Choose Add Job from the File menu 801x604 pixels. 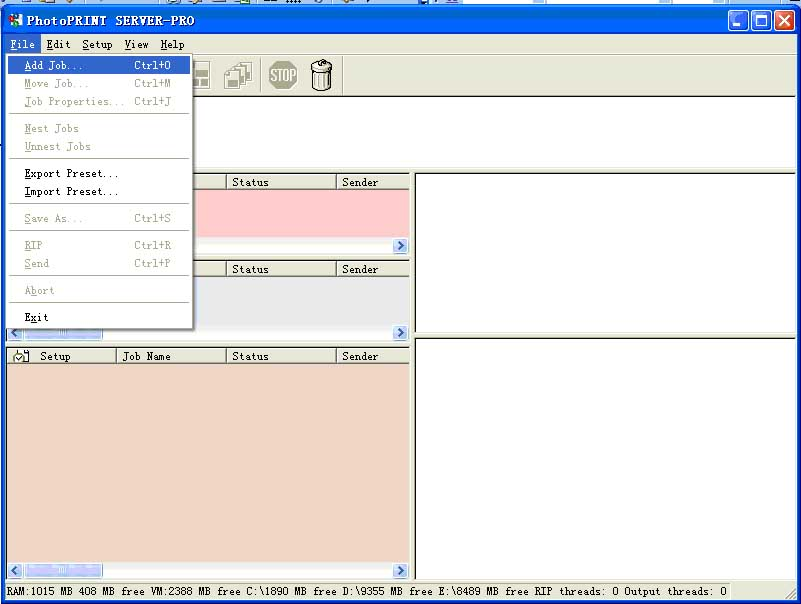99,65
